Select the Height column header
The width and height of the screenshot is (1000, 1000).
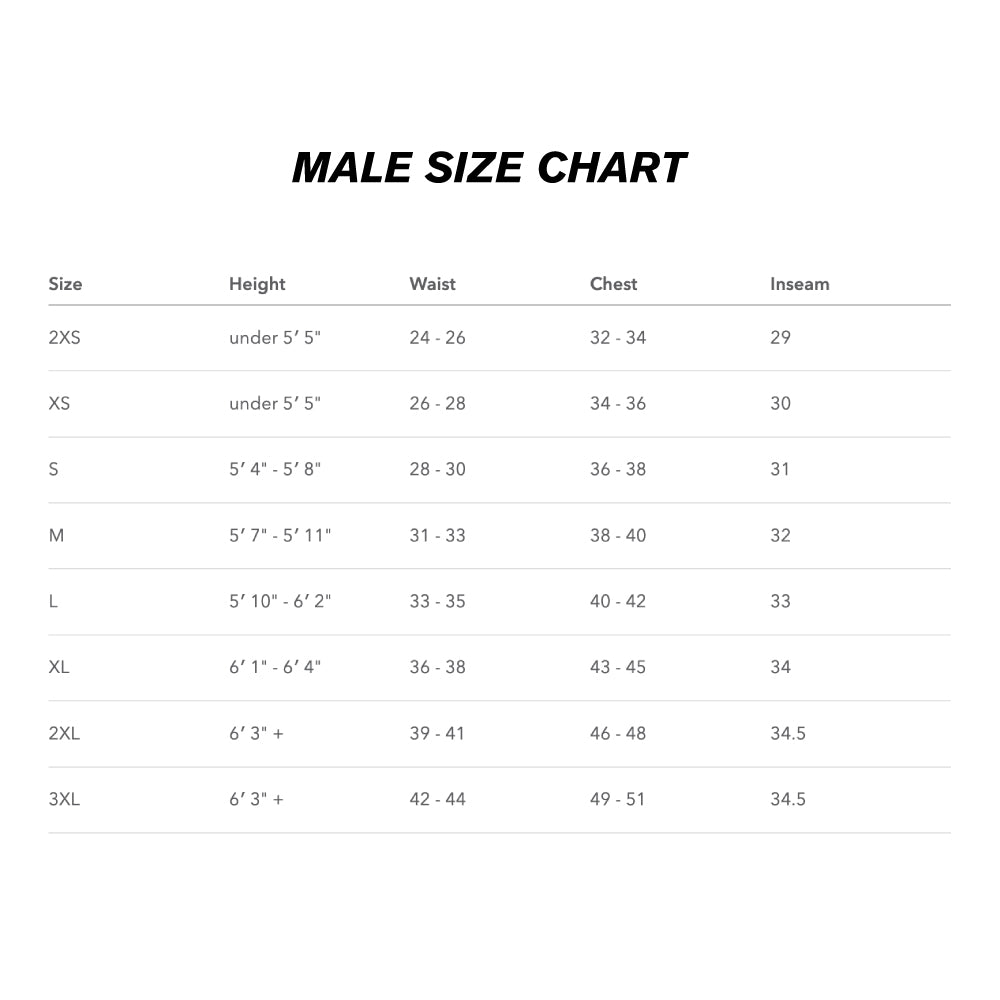coord(257,284)
